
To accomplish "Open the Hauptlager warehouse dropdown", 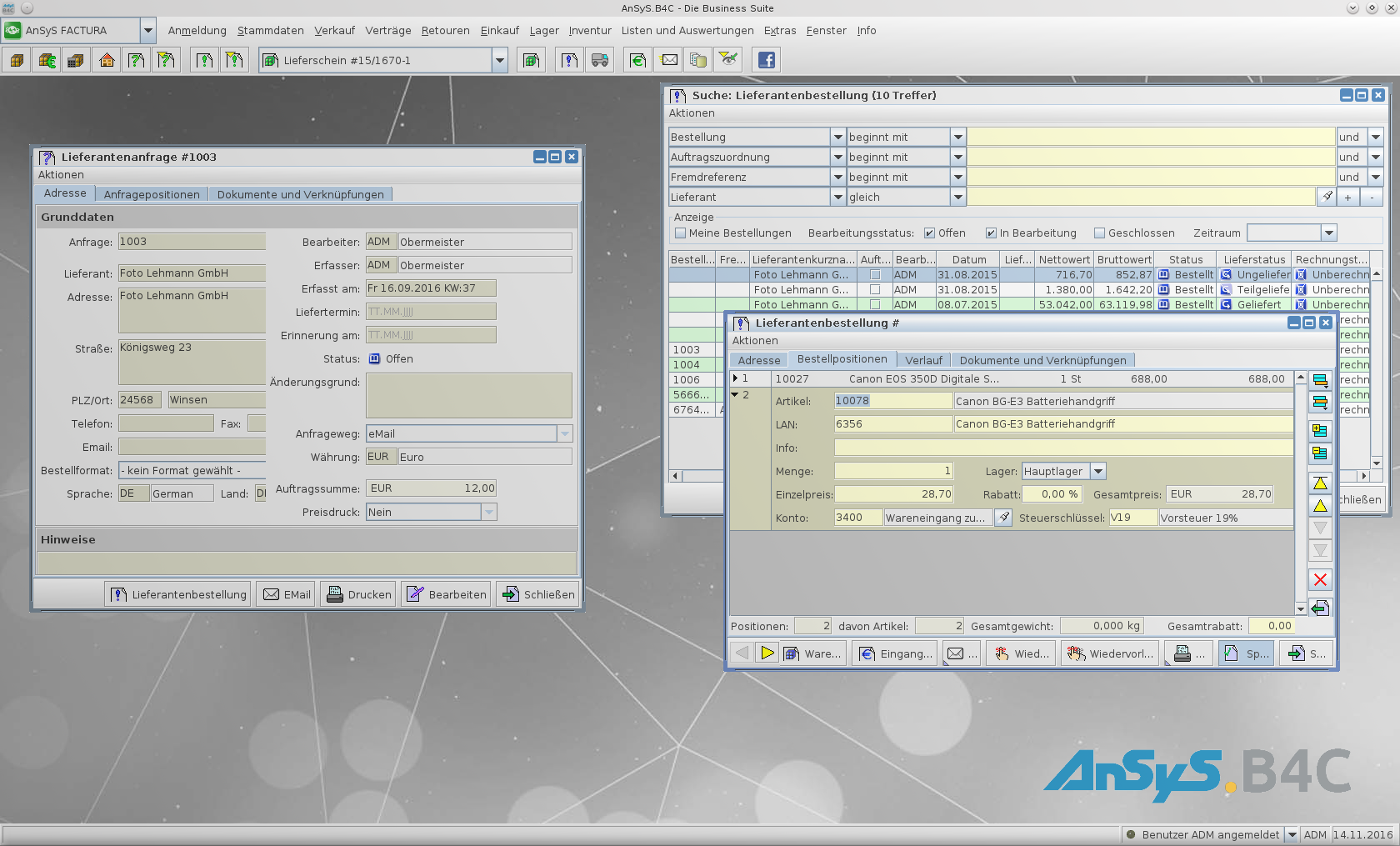I will [1098, 472].
